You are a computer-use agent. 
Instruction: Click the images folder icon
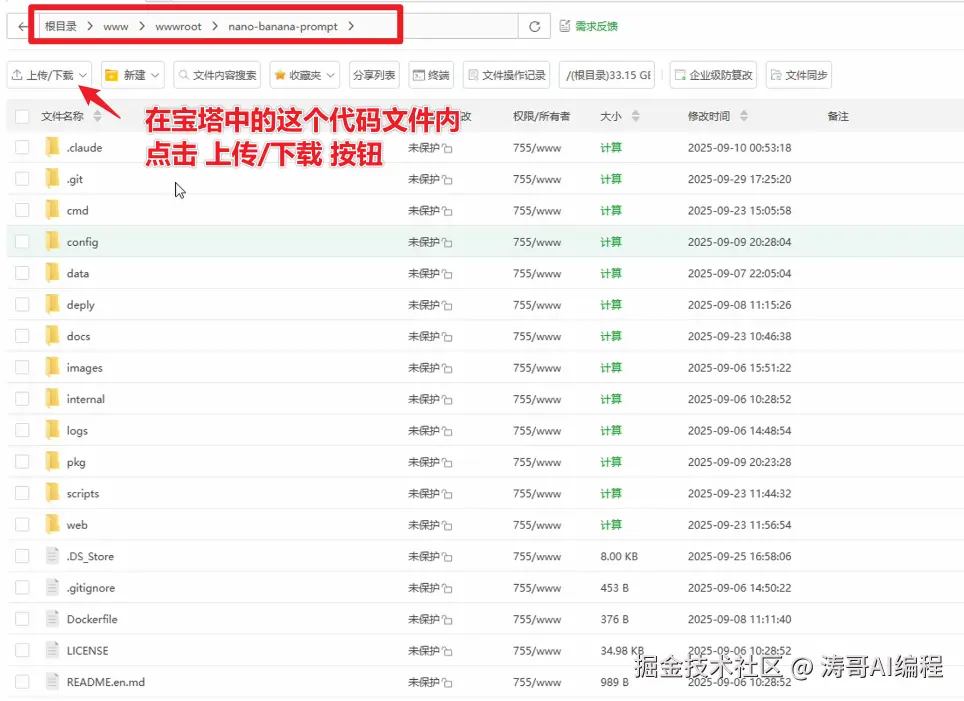[52, 367]
